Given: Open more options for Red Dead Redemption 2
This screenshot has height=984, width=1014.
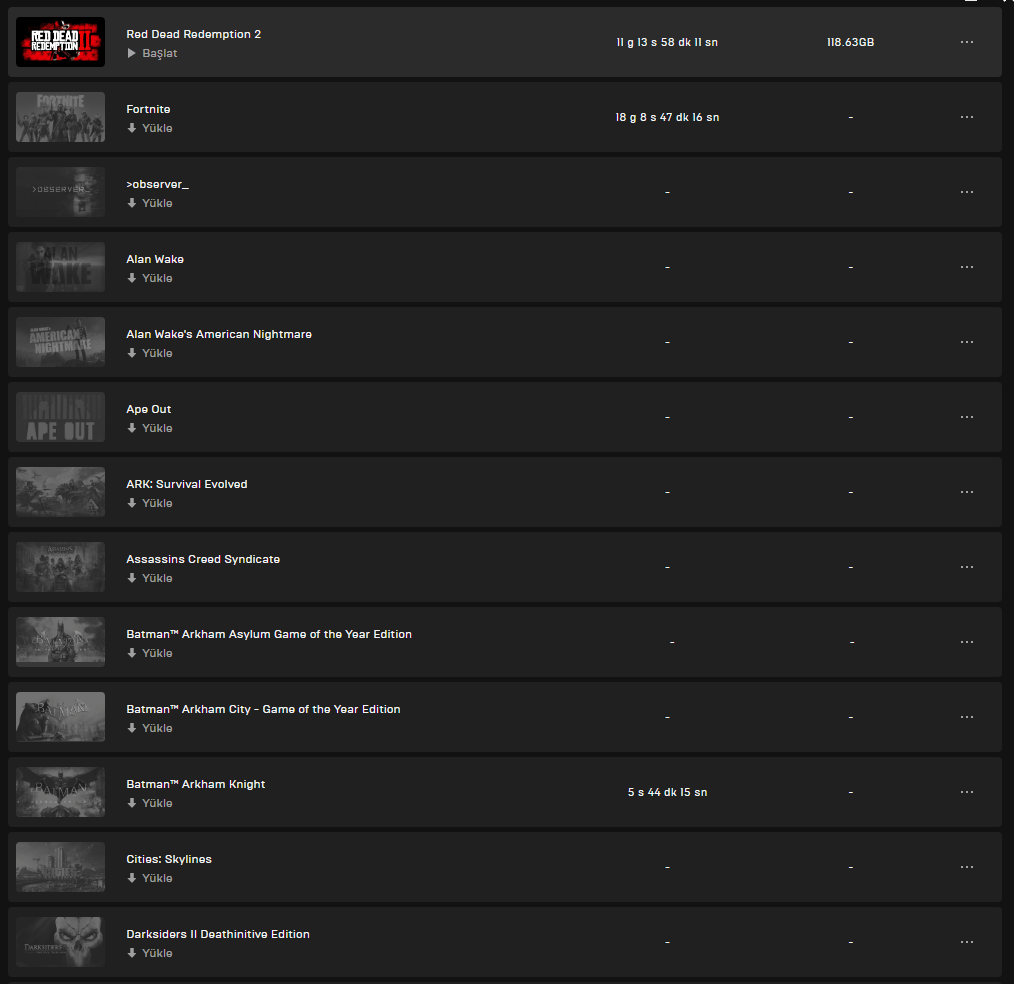Looking at the screenshot, I should (x=967, y=42).
